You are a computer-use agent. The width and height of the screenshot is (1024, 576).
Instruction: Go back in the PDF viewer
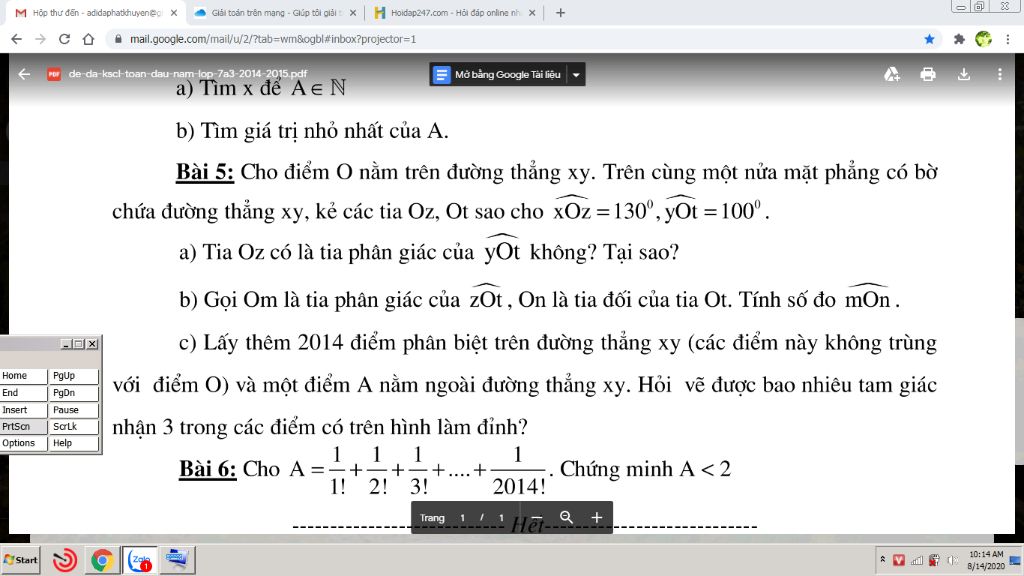24,74
